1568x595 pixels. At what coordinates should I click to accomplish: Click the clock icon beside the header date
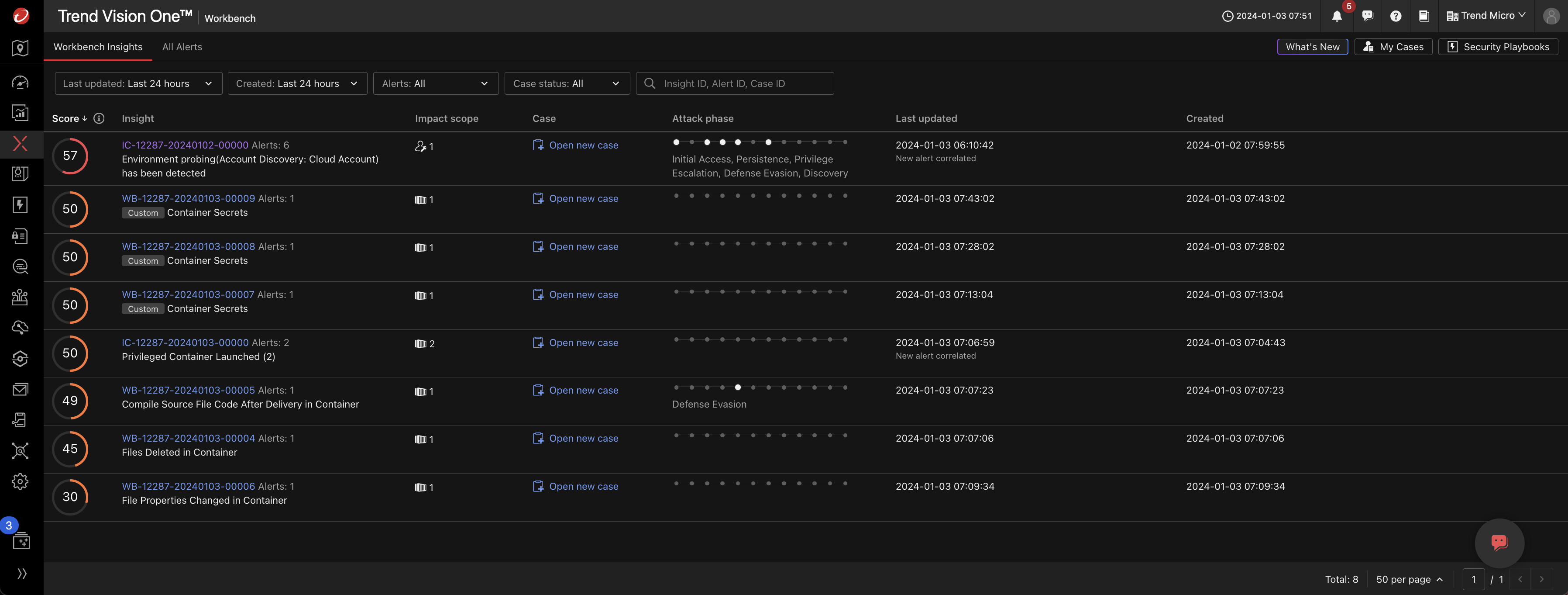tap(1227, 16)
